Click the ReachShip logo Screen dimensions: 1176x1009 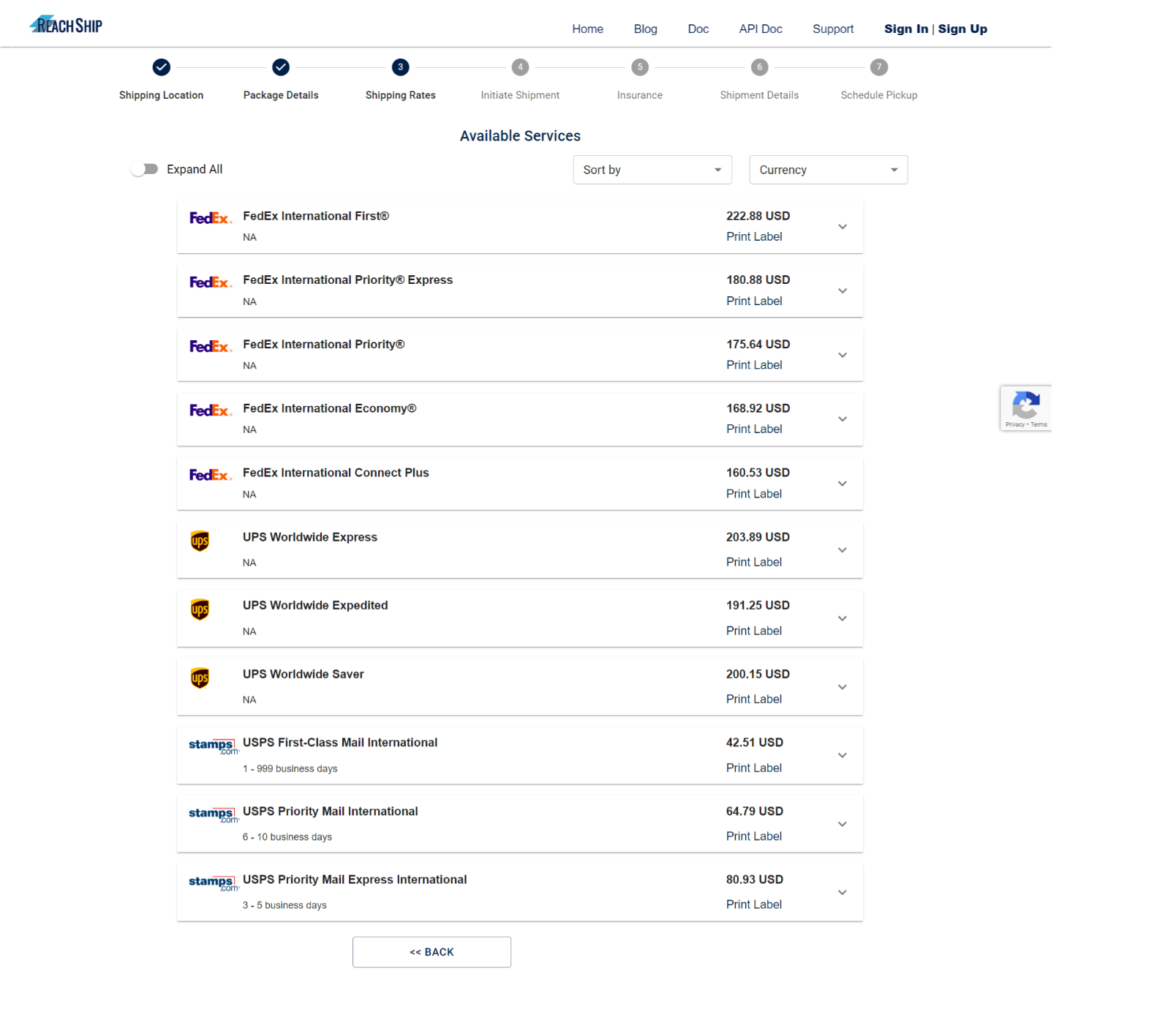tap(66, 25)
